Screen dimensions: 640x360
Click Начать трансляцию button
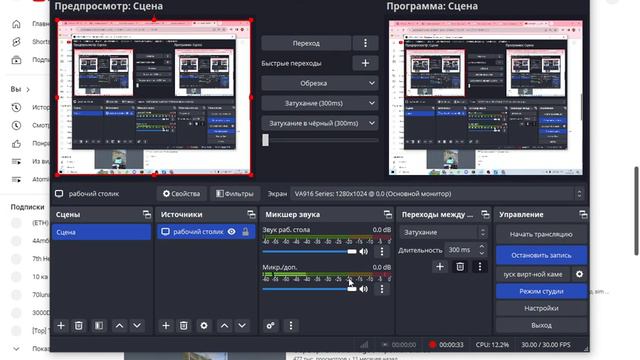click(541, 234)
